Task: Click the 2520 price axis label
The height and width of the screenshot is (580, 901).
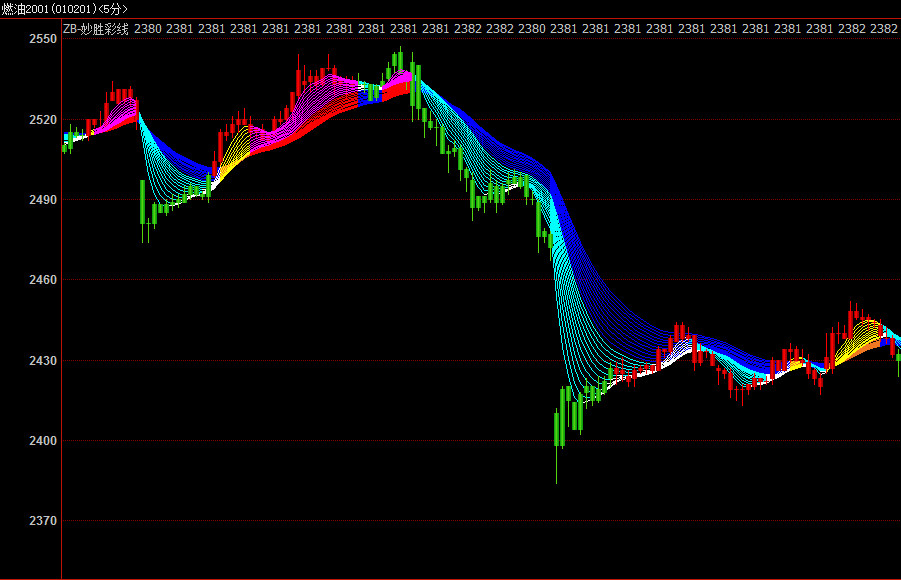Action: (43, 120)
